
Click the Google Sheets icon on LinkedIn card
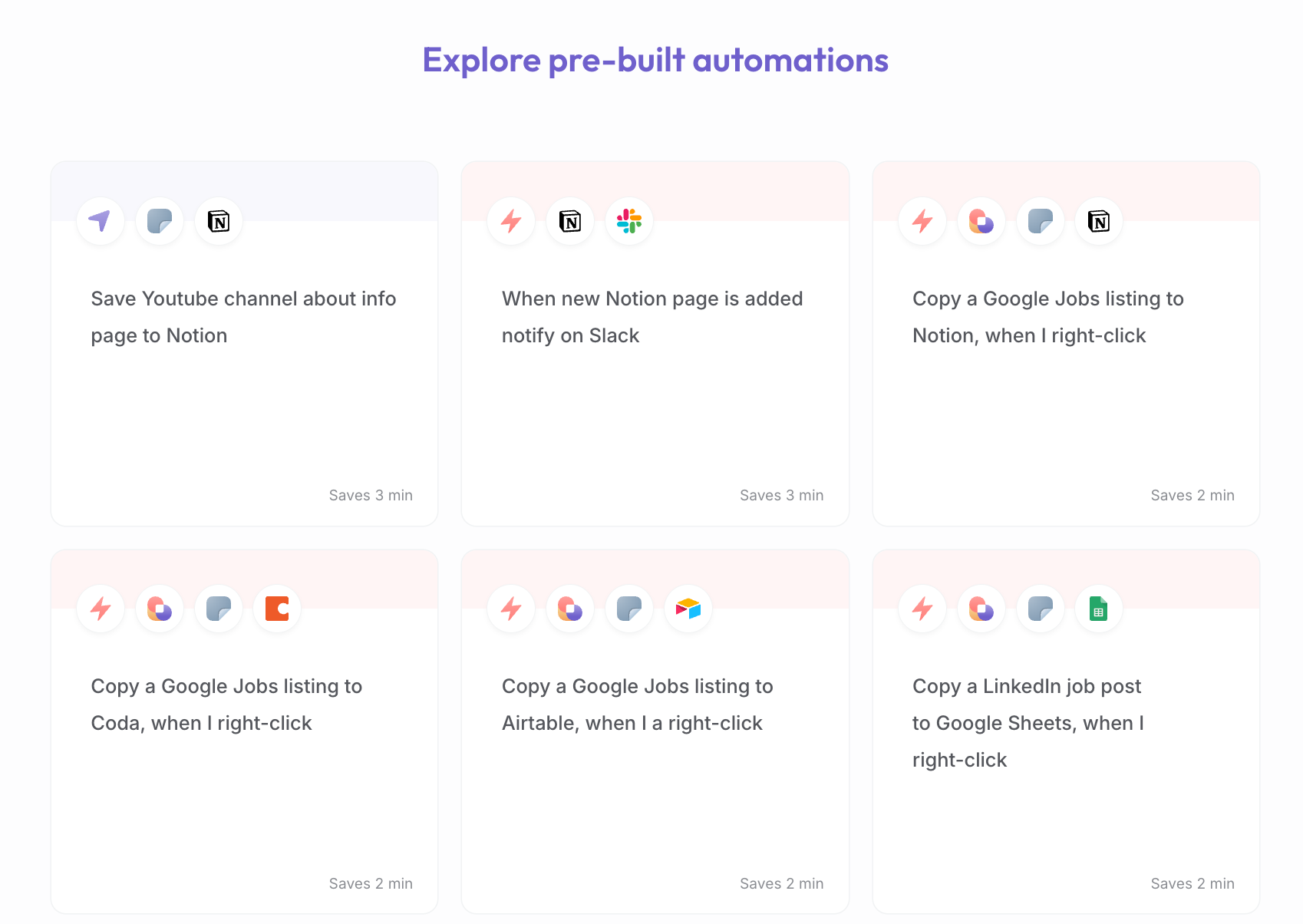click(x=1099, y=609)
